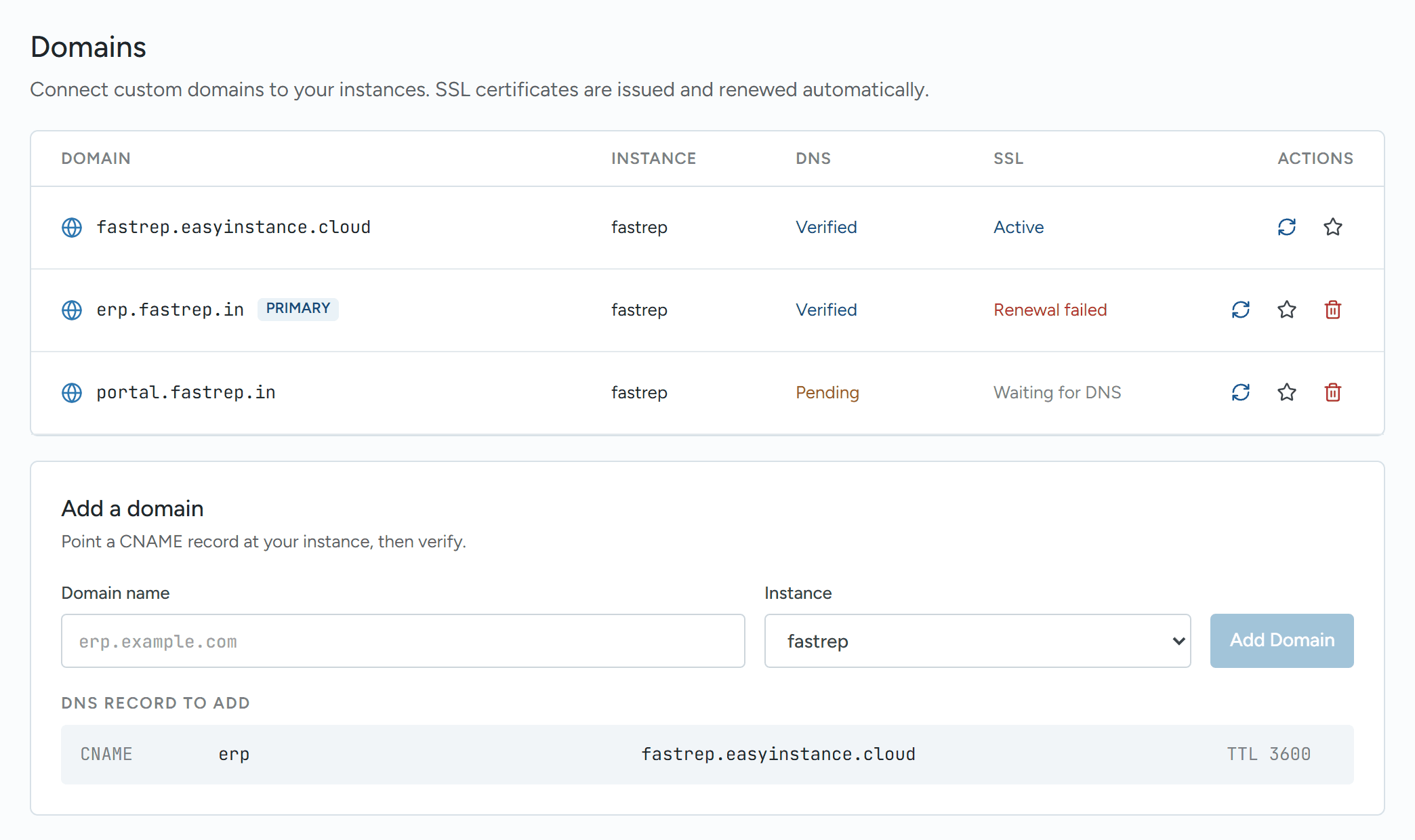Click the Waiting for DNS status
The height and width of the screenshot is (840, 1415).
click(x=1057, y=392)
